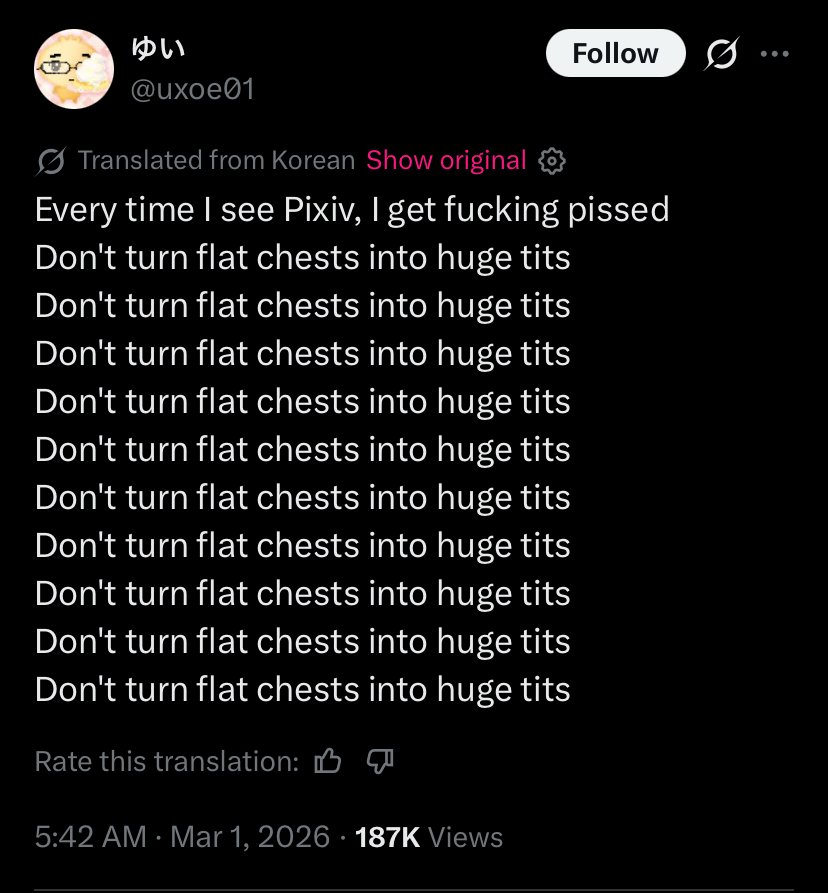
Task: Click the Mar 1, 2026 date
Action: [250, 837]
